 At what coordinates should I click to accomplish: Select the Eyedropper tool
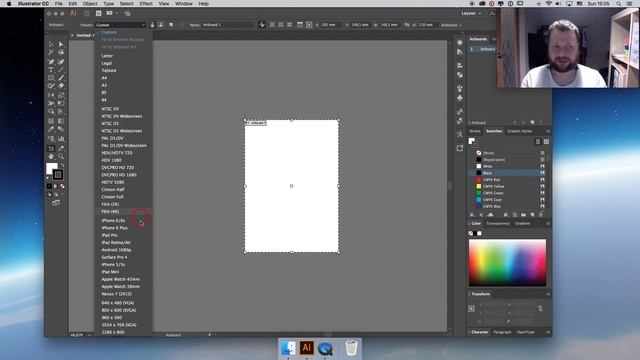point(51,129)
